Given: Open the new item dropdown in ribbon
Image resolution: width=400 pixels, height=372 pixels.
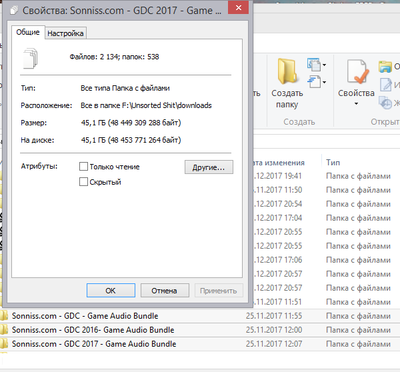Looking at the screenshot, I should coord(317,65).
